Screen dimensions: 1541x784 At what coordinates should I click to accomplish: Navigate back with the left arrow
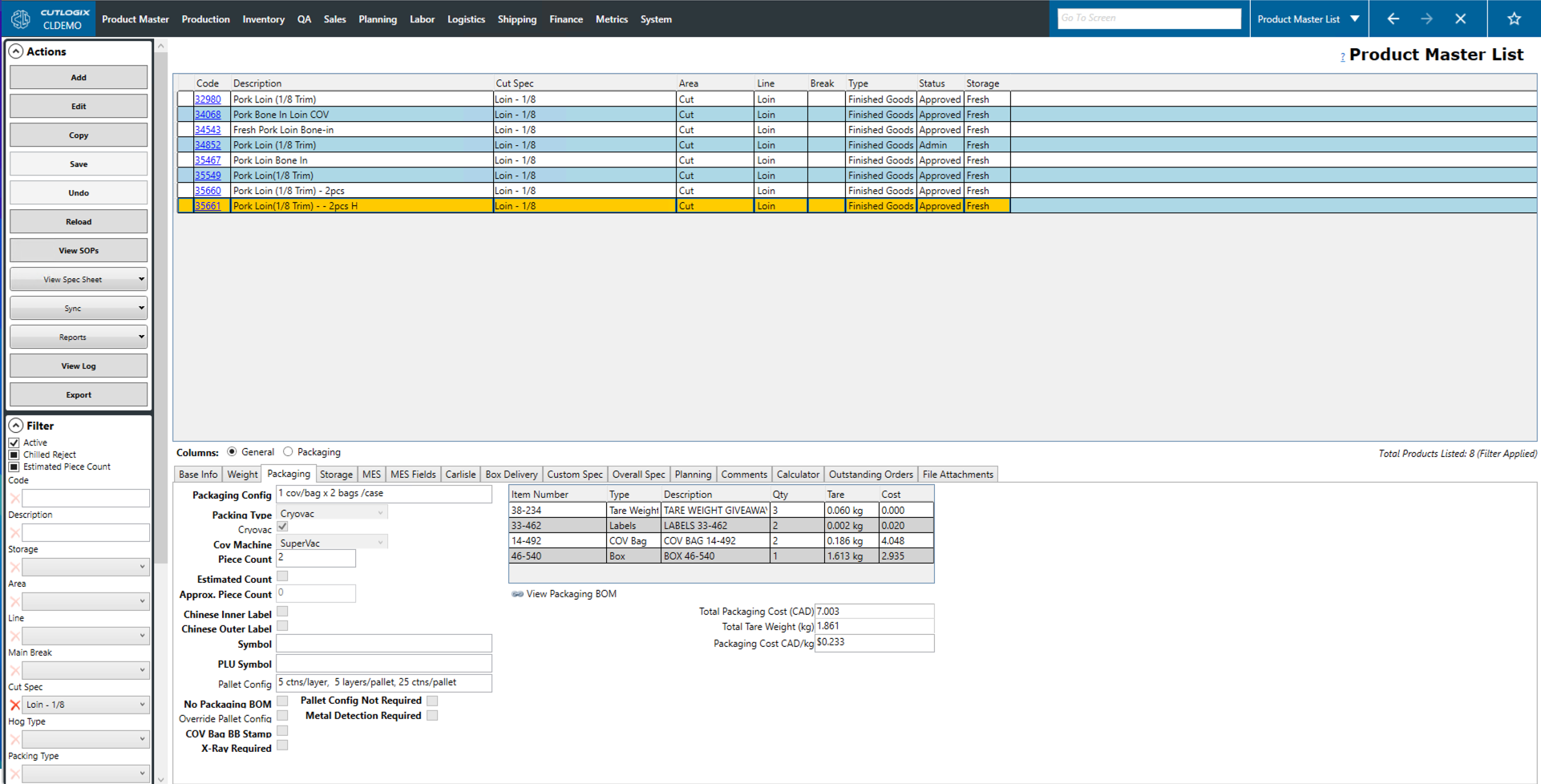[1393, 18]
